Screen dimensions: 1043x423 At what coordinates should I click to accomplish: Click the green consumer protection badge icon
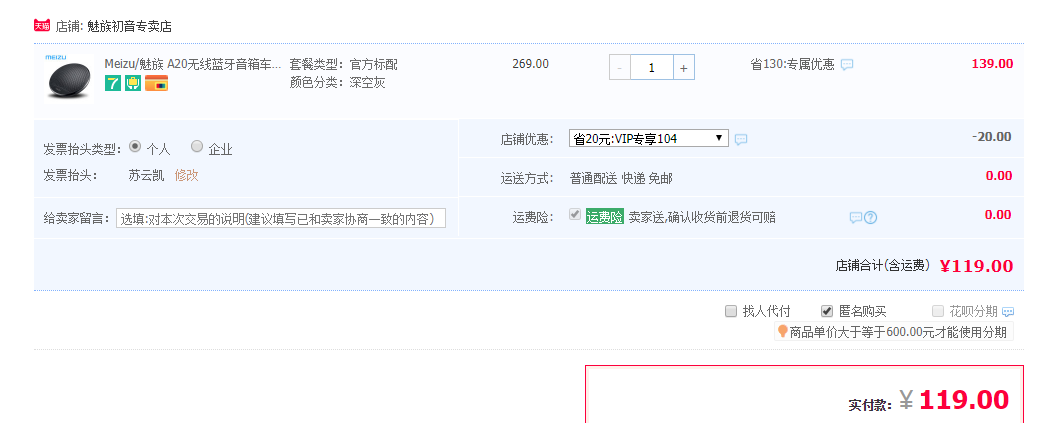pyautogui.click(x=133, y=83)
